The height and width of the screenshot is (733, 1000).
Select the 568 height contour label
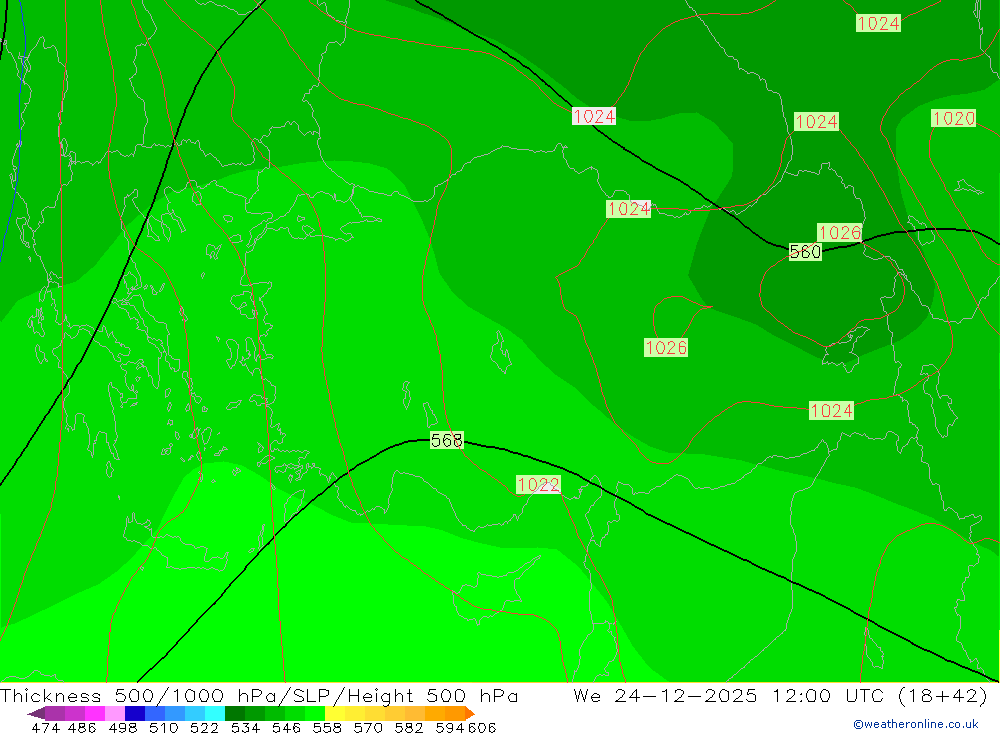coord(446,440)
